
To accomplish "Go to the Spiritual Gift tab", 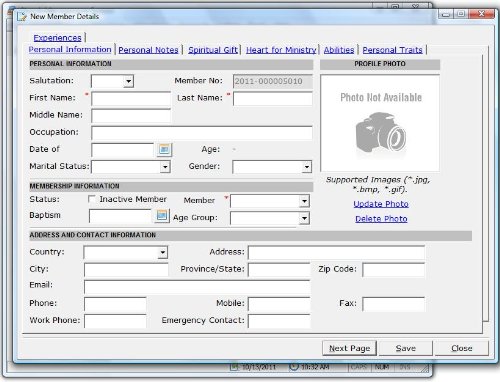I will click(x=213, y=50).
